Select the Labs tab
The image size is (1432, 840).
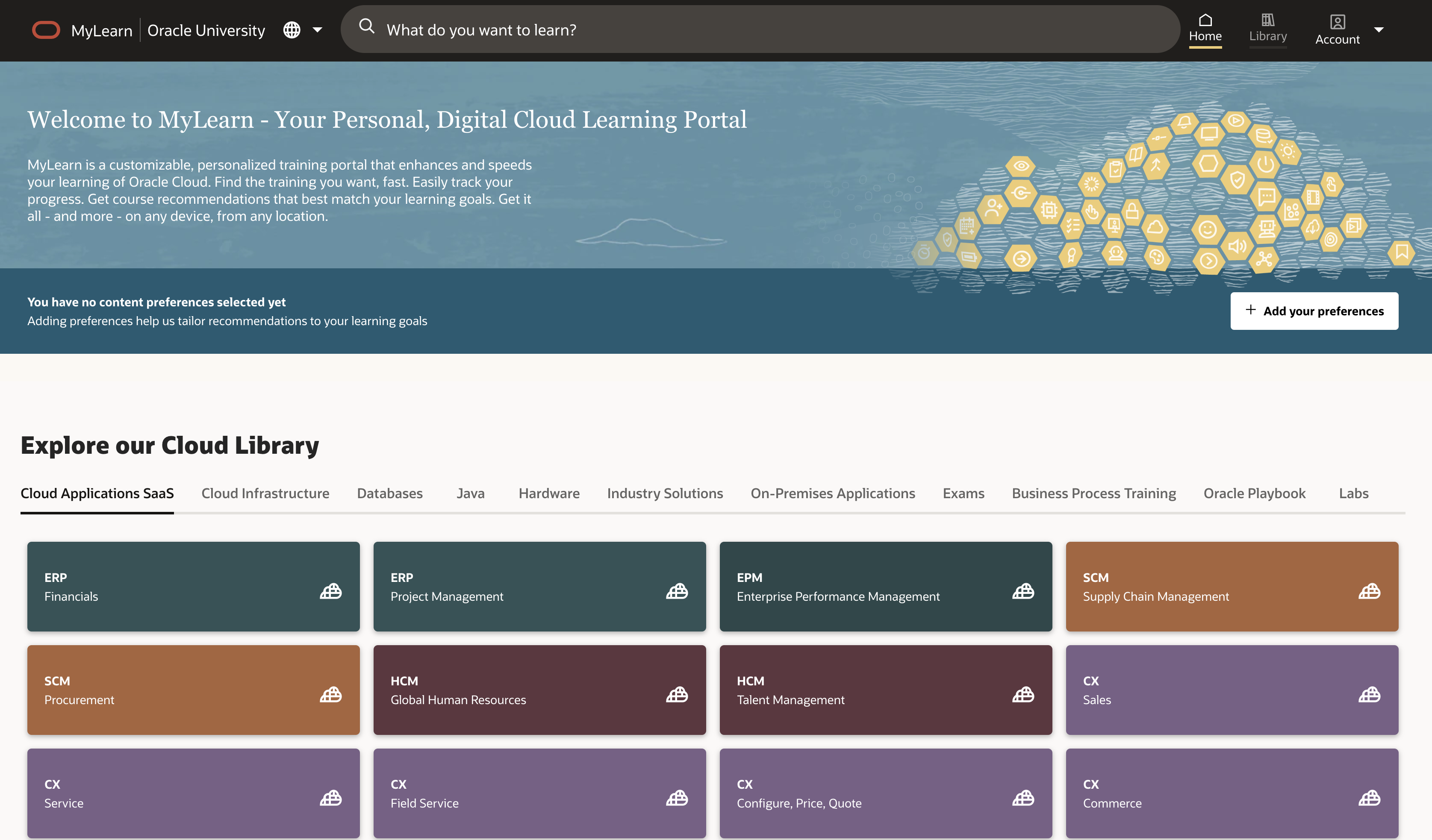click(1354, 493)
